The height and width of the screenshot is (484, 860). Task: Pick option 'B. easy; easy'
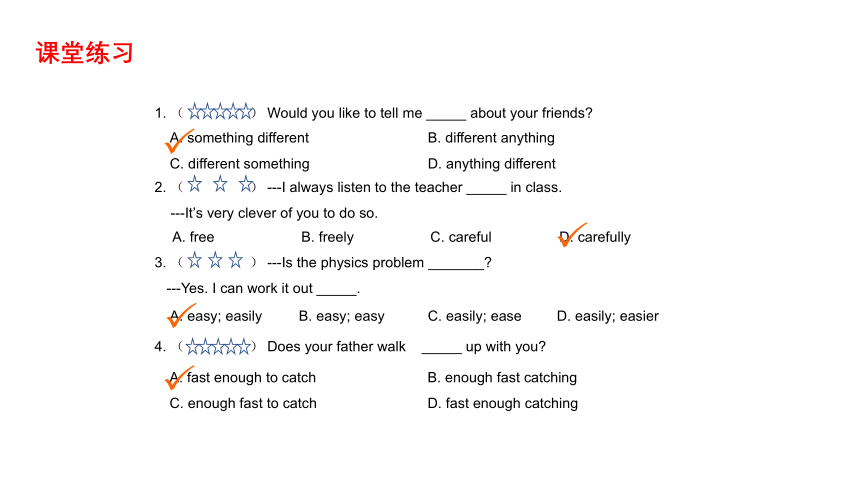(342, 316)
